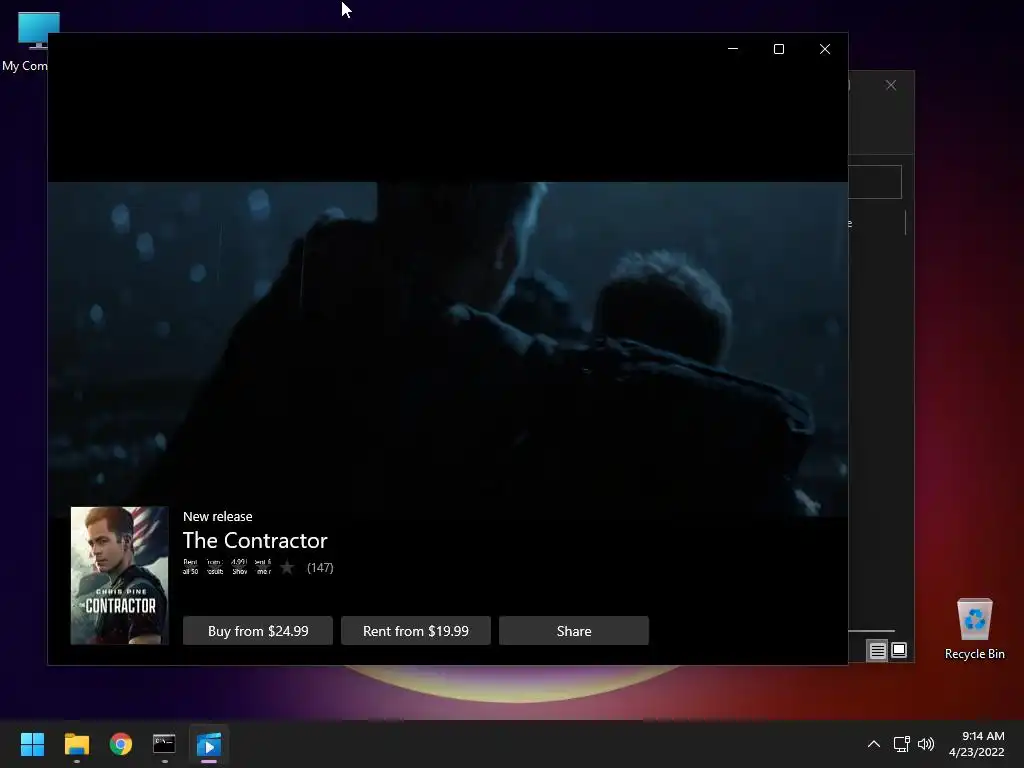Minimize the Movies & TV window
Image resolution: width=1024 pixels, height=768 pixels.
[x=733, y=49]
